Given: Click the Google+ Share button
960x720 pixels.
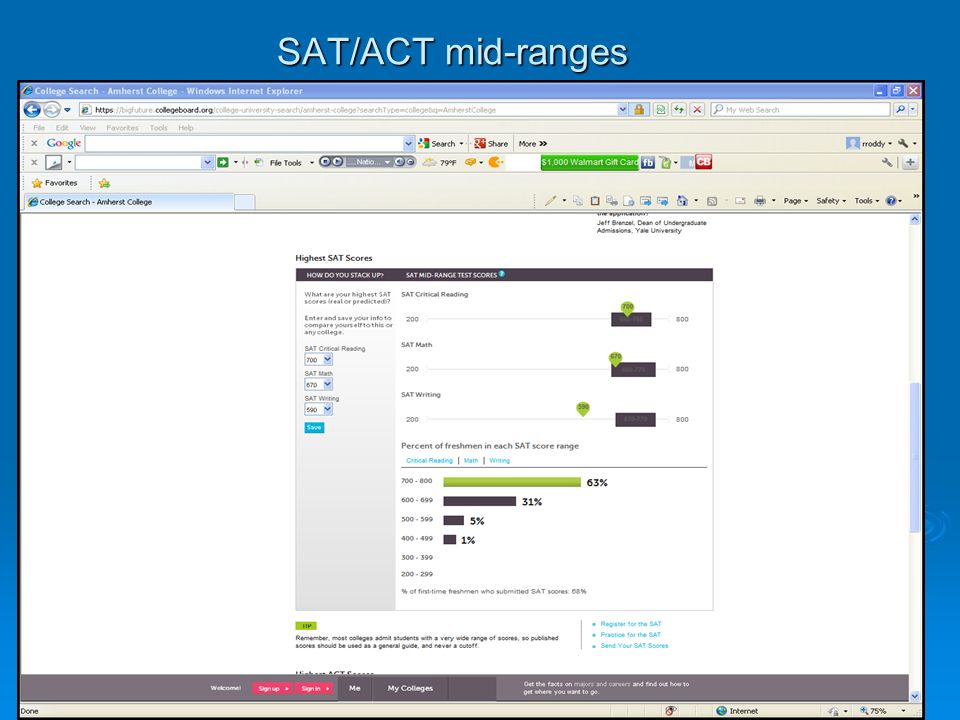Looking at the screenshot, I should (x=491, y=143).
